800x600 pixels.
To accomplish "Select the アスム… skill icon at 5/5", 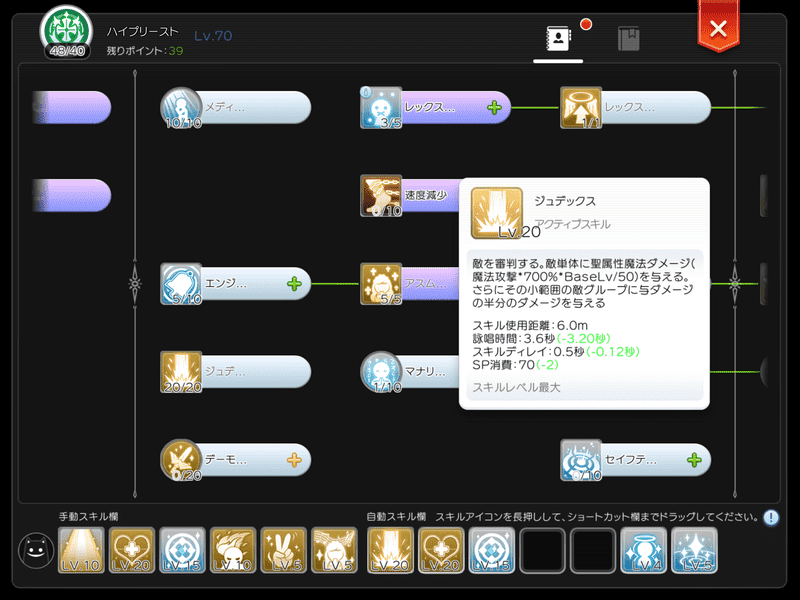I will (x=381, y=284).
